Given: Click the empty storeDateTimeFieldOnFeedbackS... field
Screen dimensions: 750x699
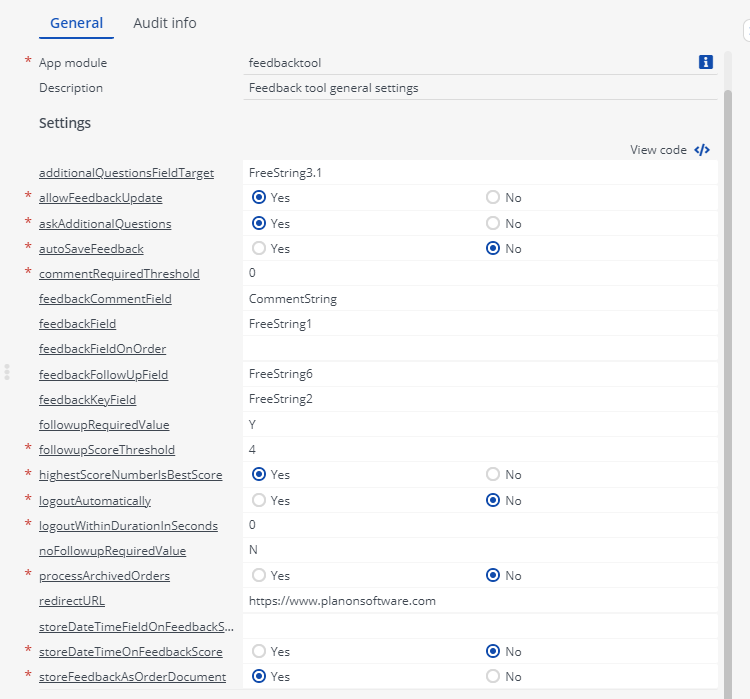Looking at the screenshot, I should click(x=480, y=626).
